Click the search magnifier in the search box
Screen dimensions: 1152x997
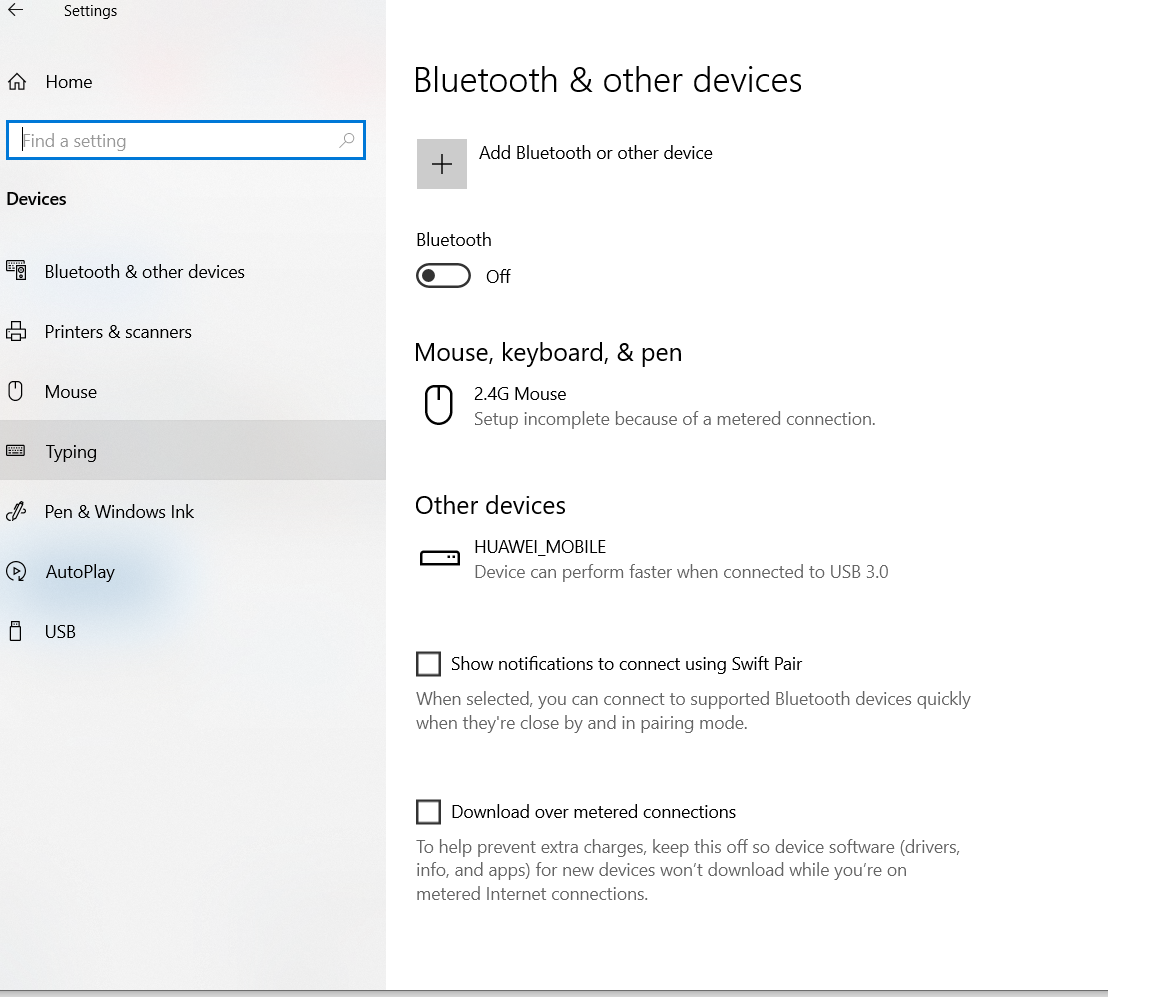pyautogui.click(x=344, y=140)
